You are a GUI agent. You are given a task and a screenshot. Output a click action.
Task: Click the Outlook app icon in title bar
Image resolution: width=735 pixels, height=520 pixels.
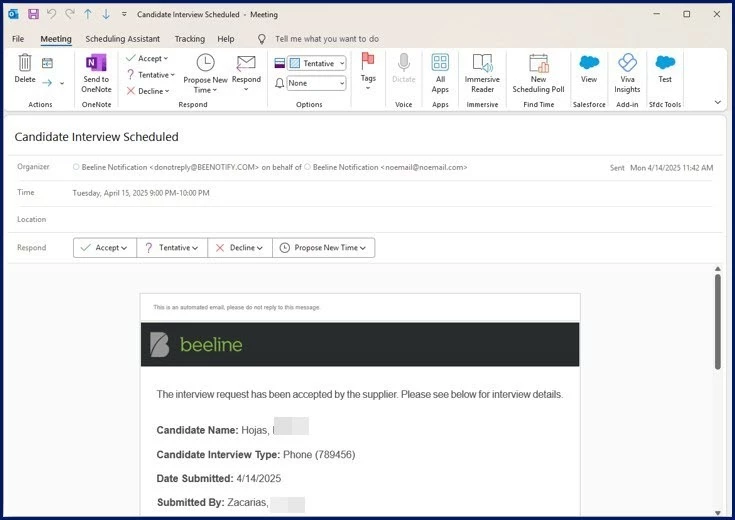[14, 14]
